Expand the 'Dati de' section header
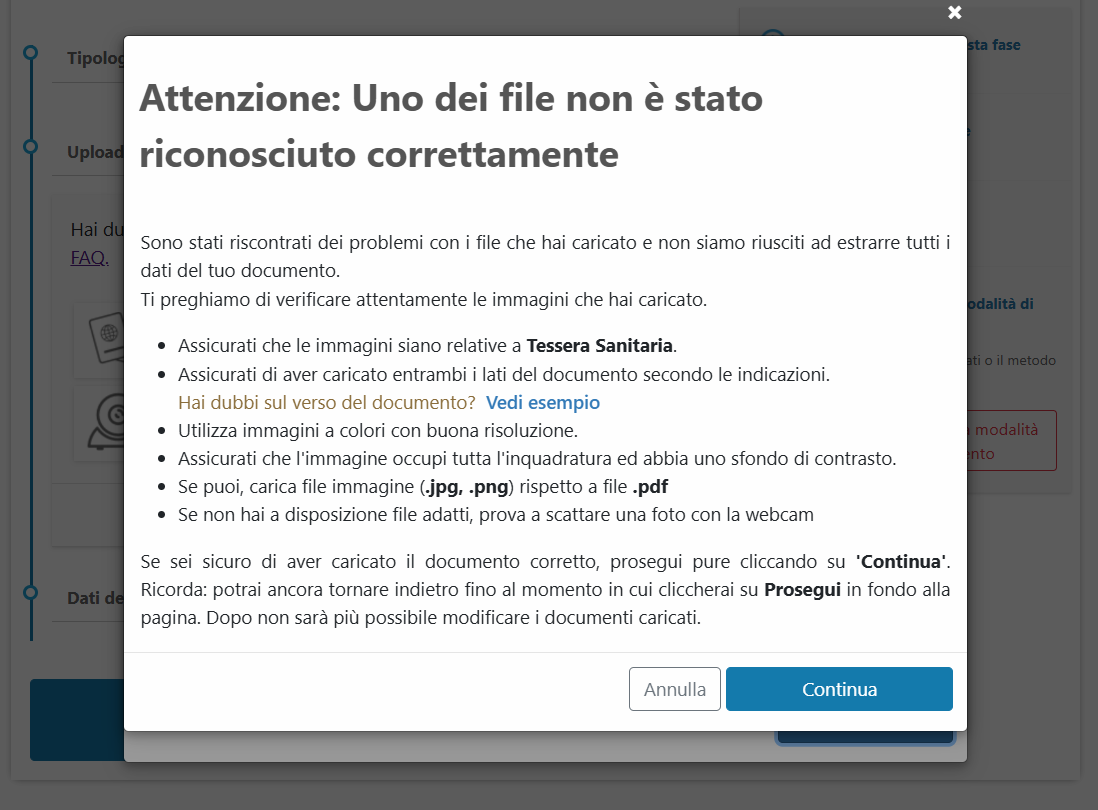Image resolution: width=1098 pixels, height=810 pixels. click(95, 599)
